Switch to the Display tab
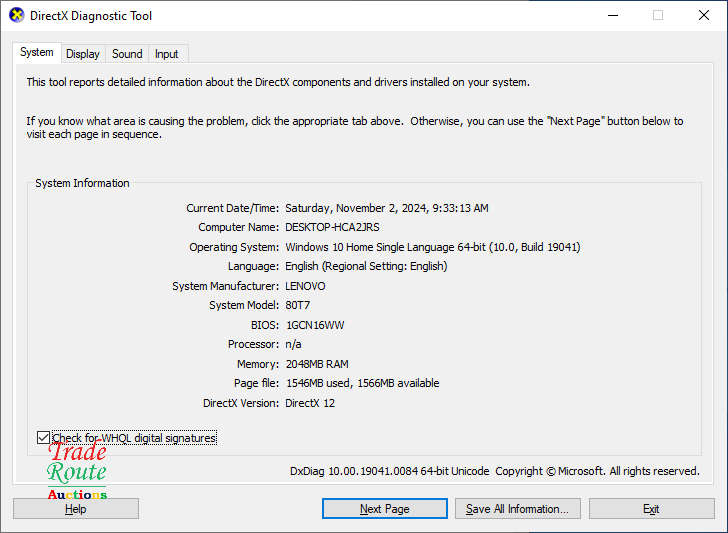Viewport: 728px width, 533px height. coord(83,54)
